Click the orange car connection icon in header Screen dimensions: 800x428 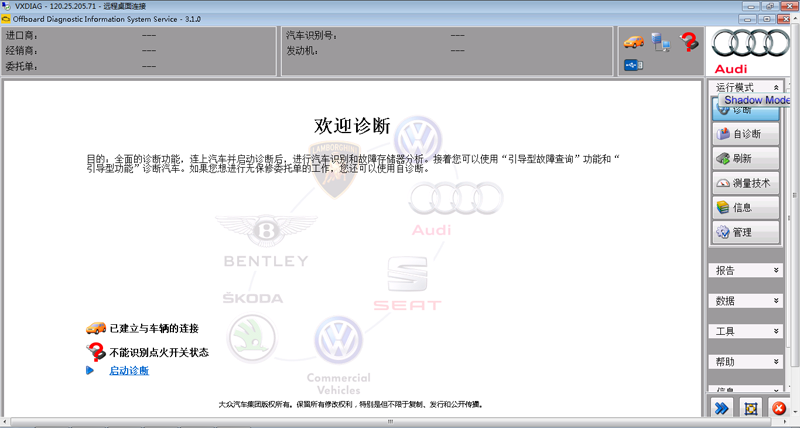633,42
